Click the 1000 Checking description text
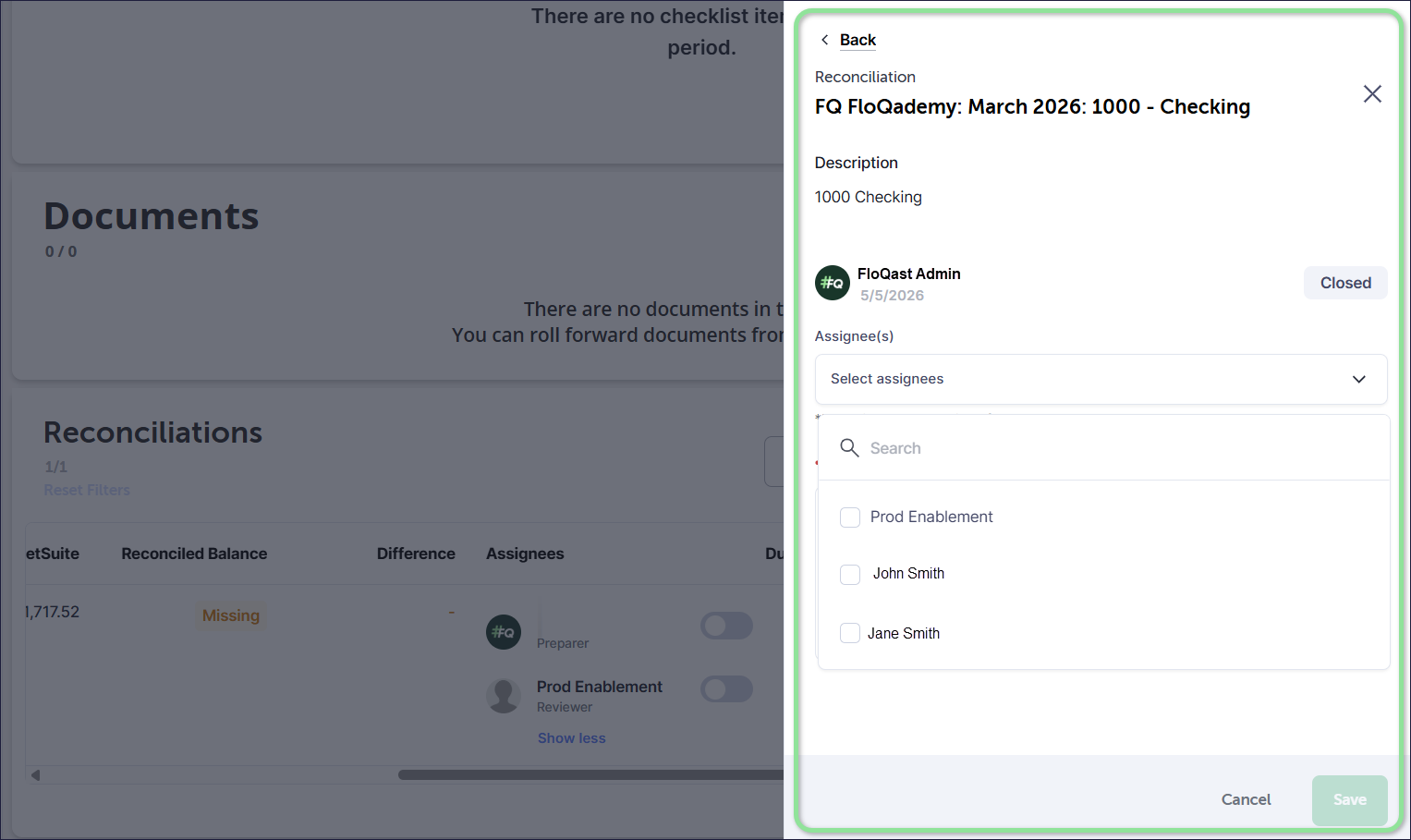Screen dimensions: 1411x840 coord(868,197)
